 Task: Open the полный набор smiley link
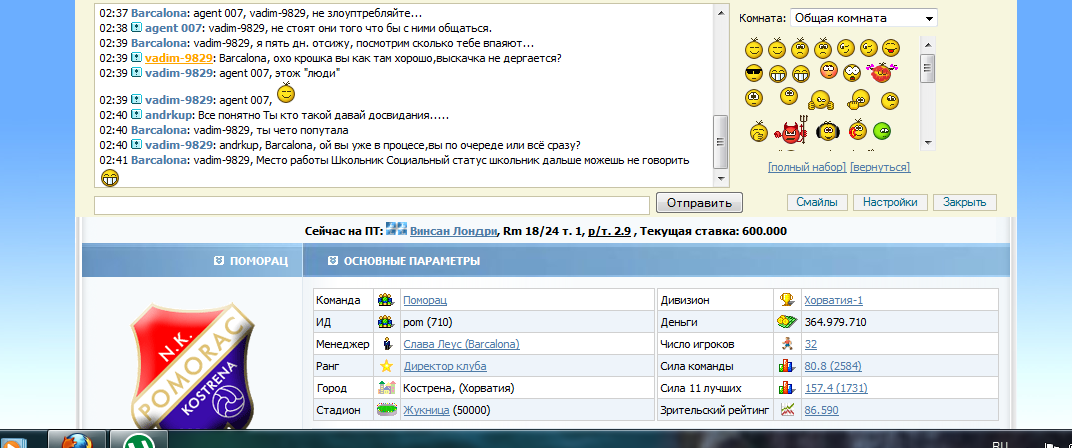click(806, 167)
